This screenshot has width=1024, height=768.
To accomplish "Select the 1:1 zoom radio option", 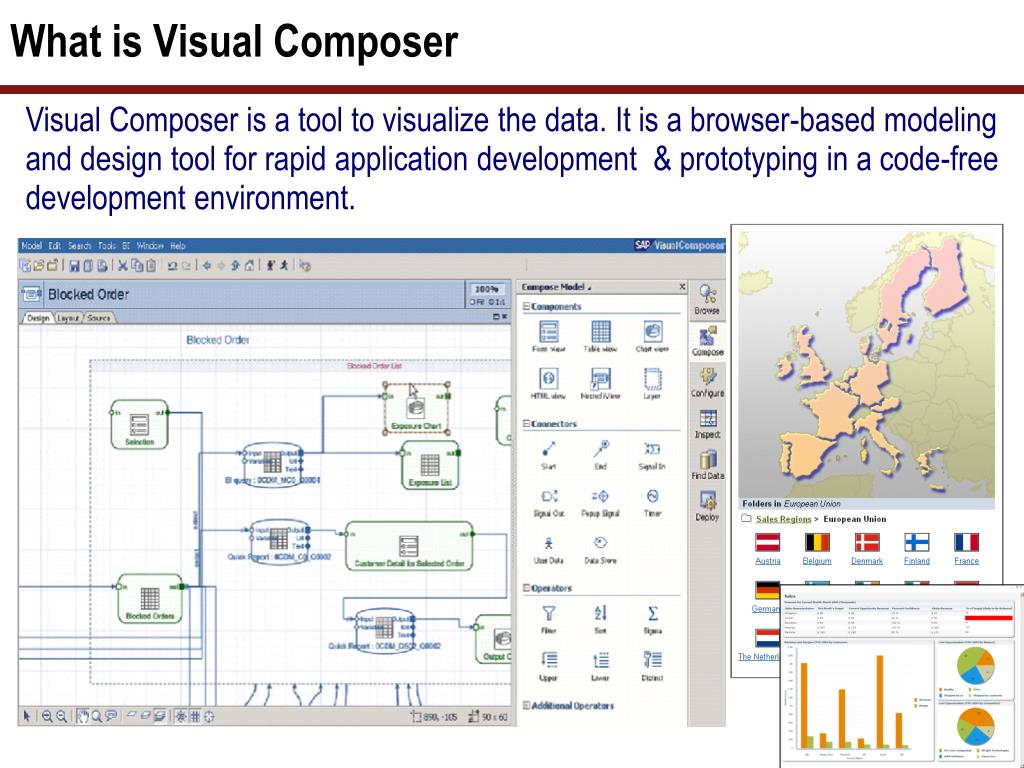I will coord(496,302).
